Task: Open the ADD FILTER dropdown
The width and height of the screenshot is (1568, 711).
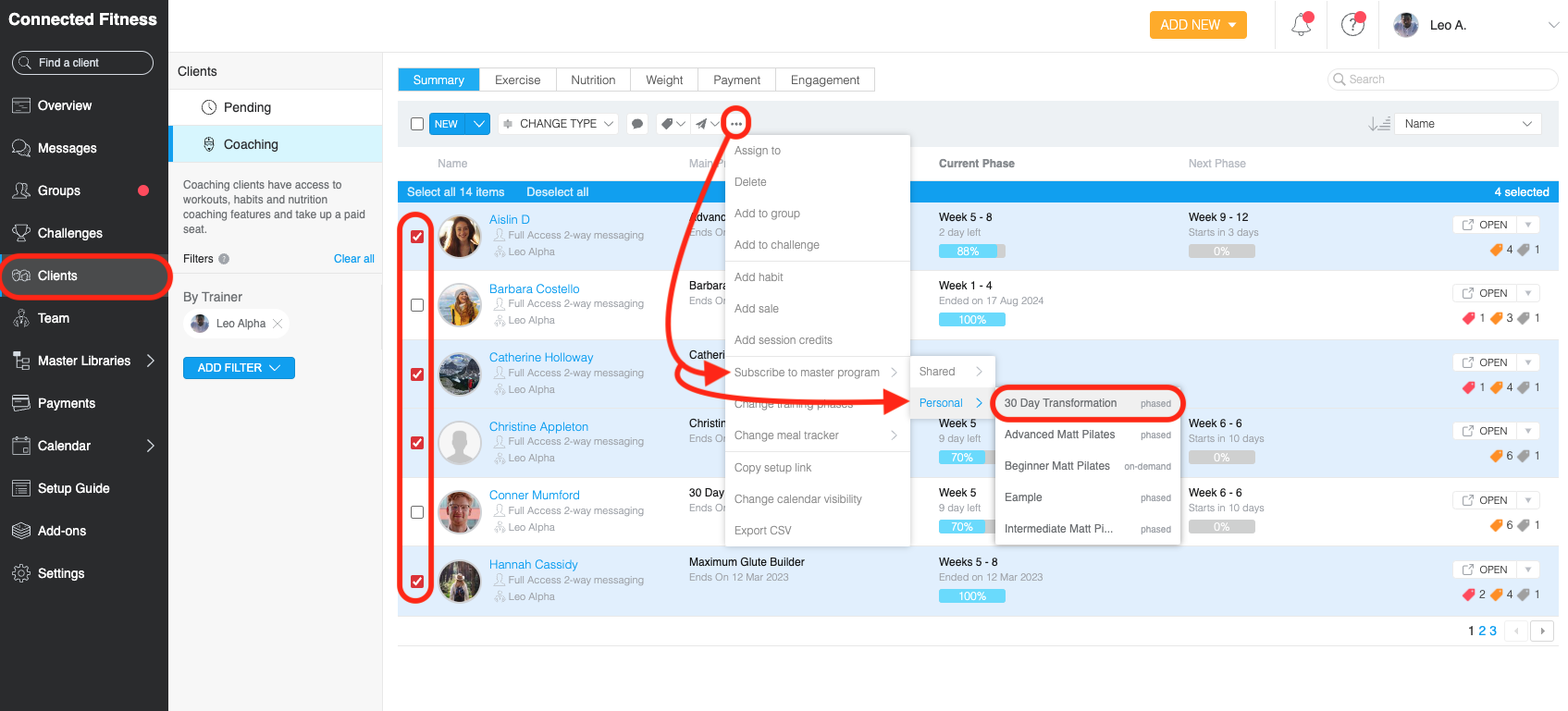Action: pyautogui.click(x=239, y=368)
